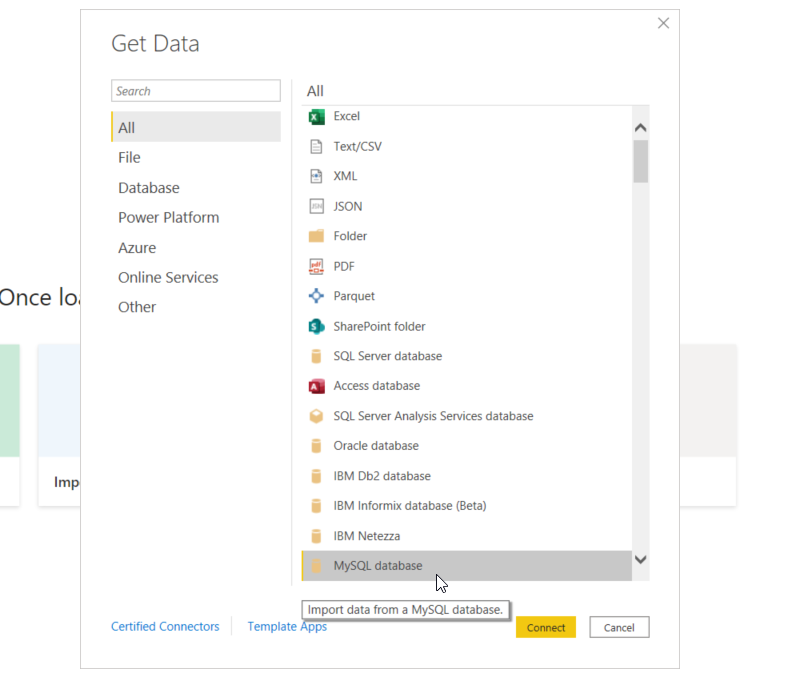Image resolution: width=796 pixels, height=696 pixels.
Task: Select the File category
Action: 196,157
